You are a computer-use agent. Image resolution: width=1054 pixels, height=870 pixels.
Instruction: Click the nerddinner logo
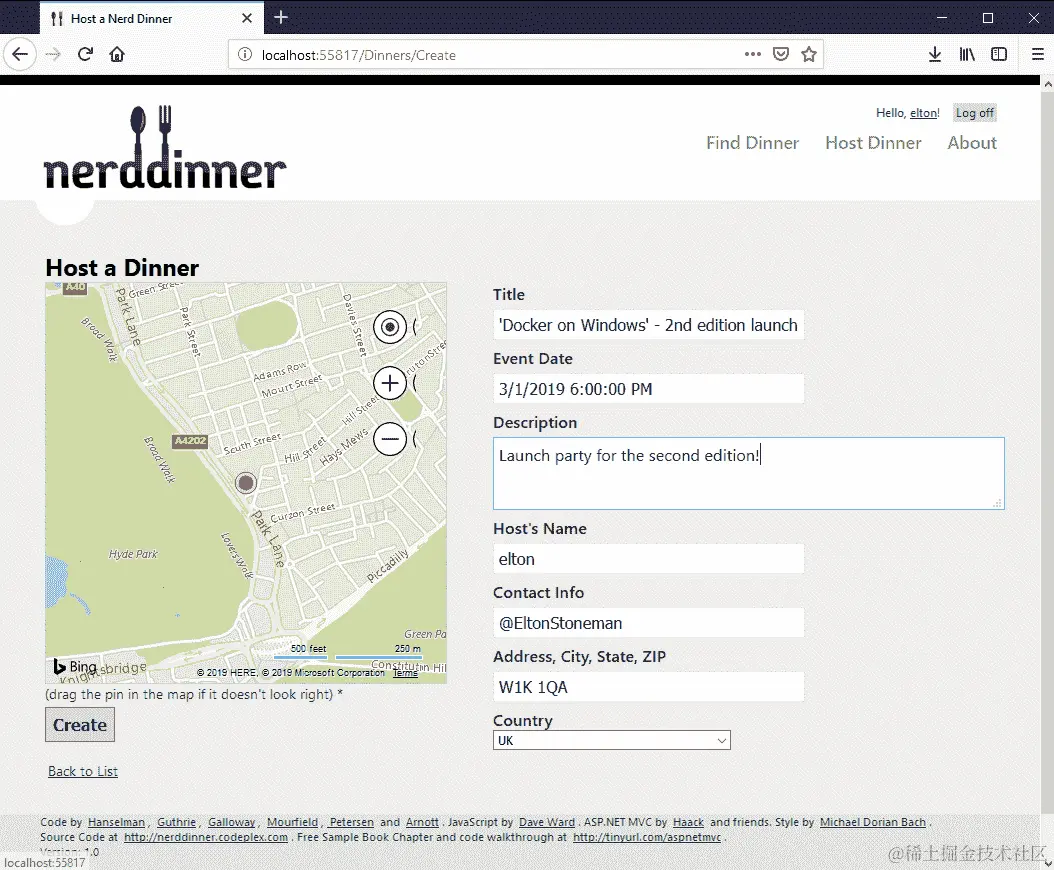point(165,148)
